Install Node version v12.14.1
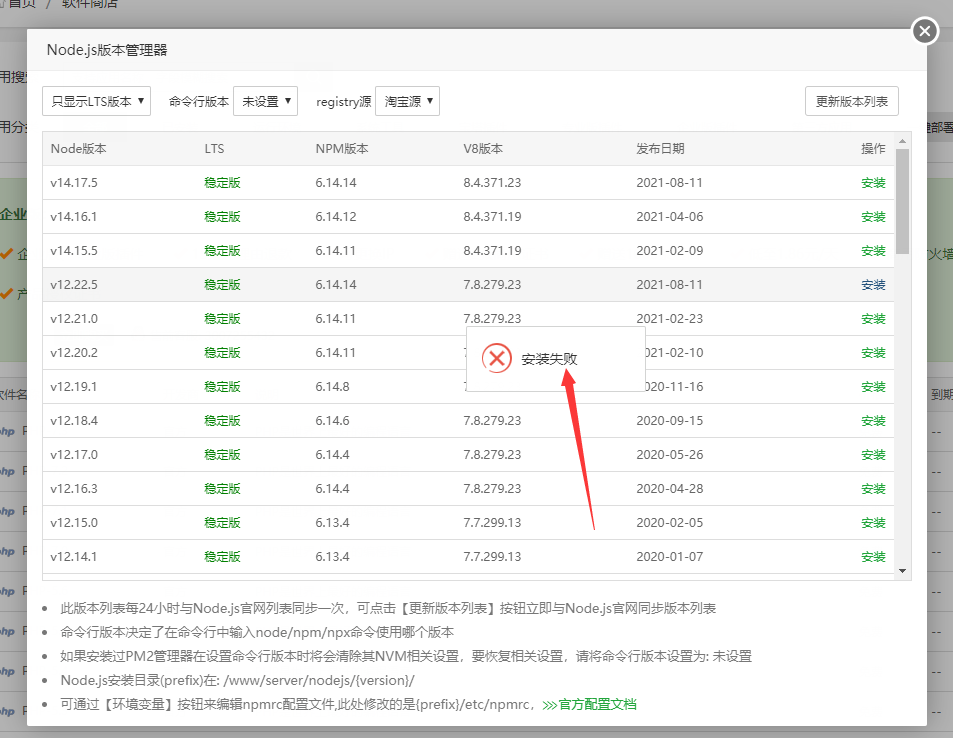This screenshot has height=738, width=953. (x=873, y=557)
